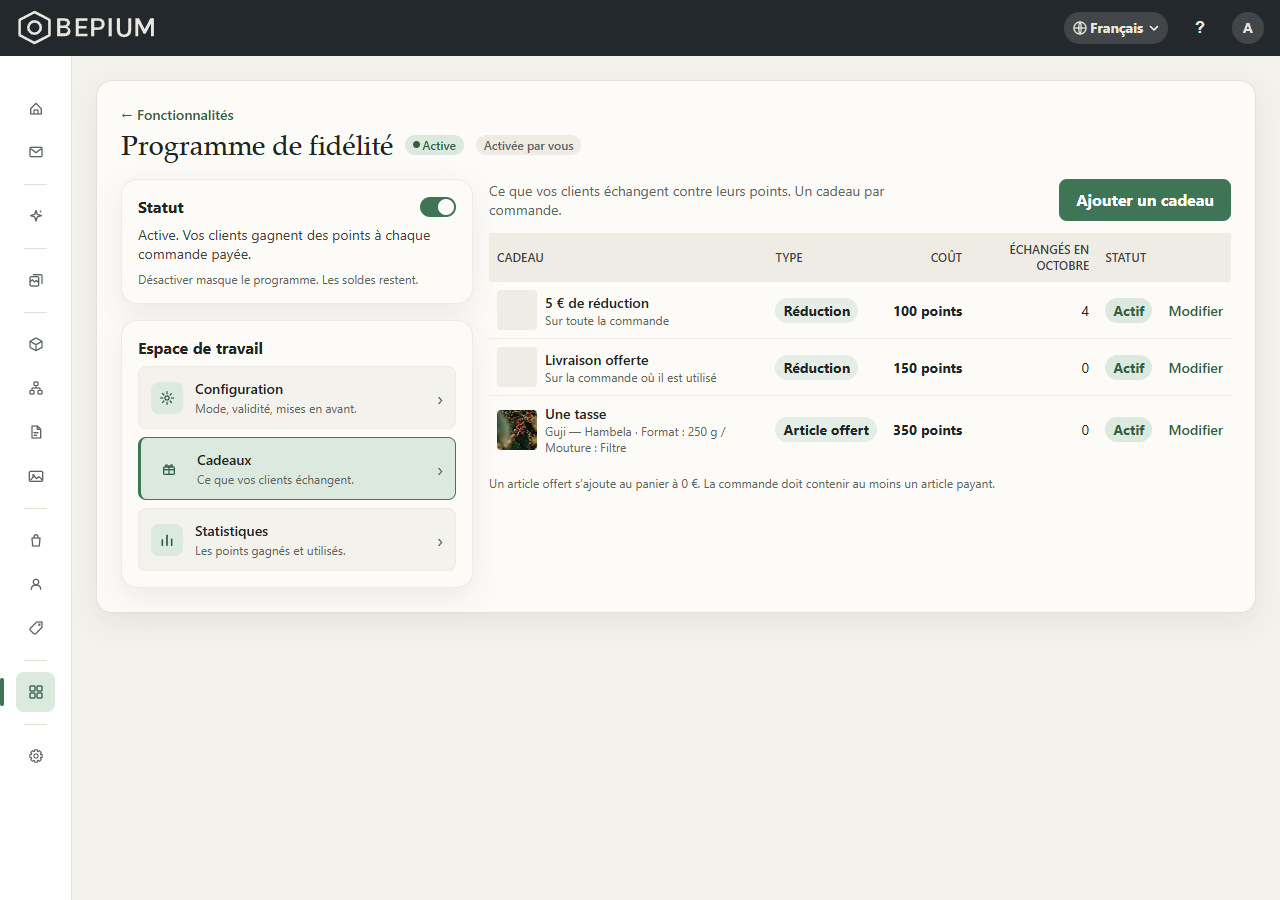Screen dimensions: 1280x900
Task: Click Modifier for Une tasse
Action: (x=1196, y=430)
